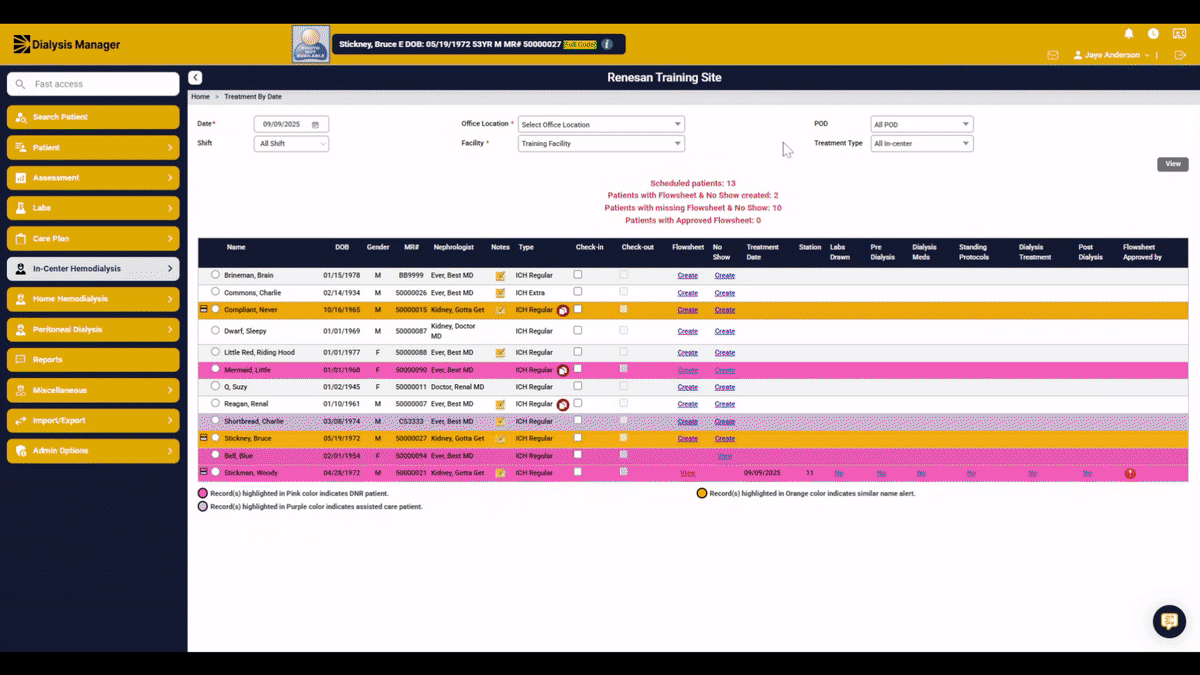Tick the Check-in checkbox for Commons, Charlie
Viewport: 1200px width, 675px height.
(578, 292)
